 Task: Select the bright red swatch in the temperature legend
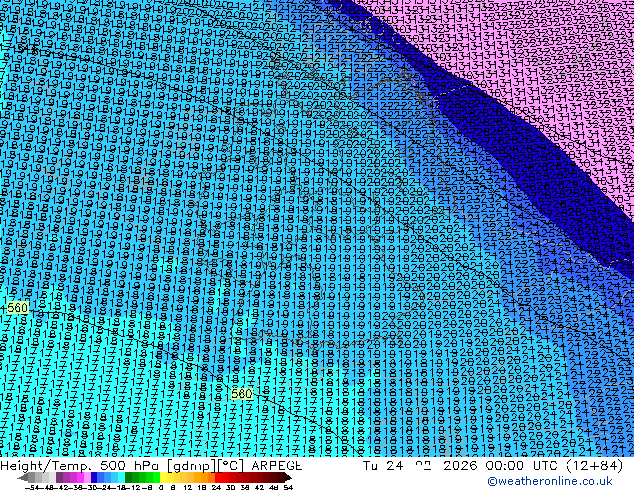pos(218,477)
